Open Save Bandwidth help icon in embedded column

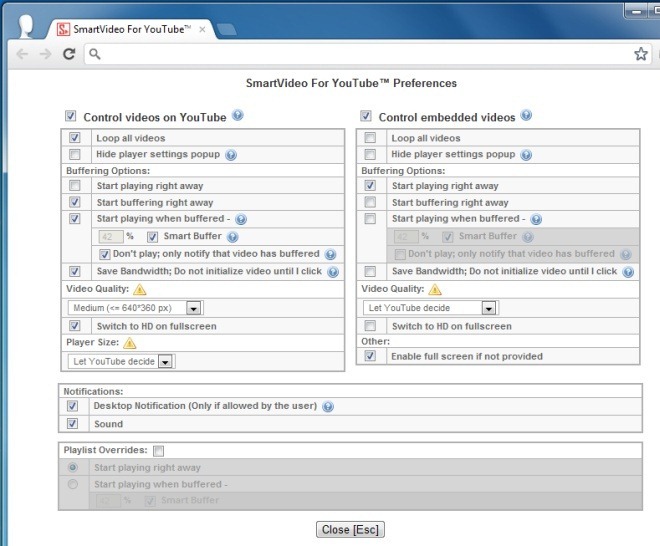[x=628, y=272]
